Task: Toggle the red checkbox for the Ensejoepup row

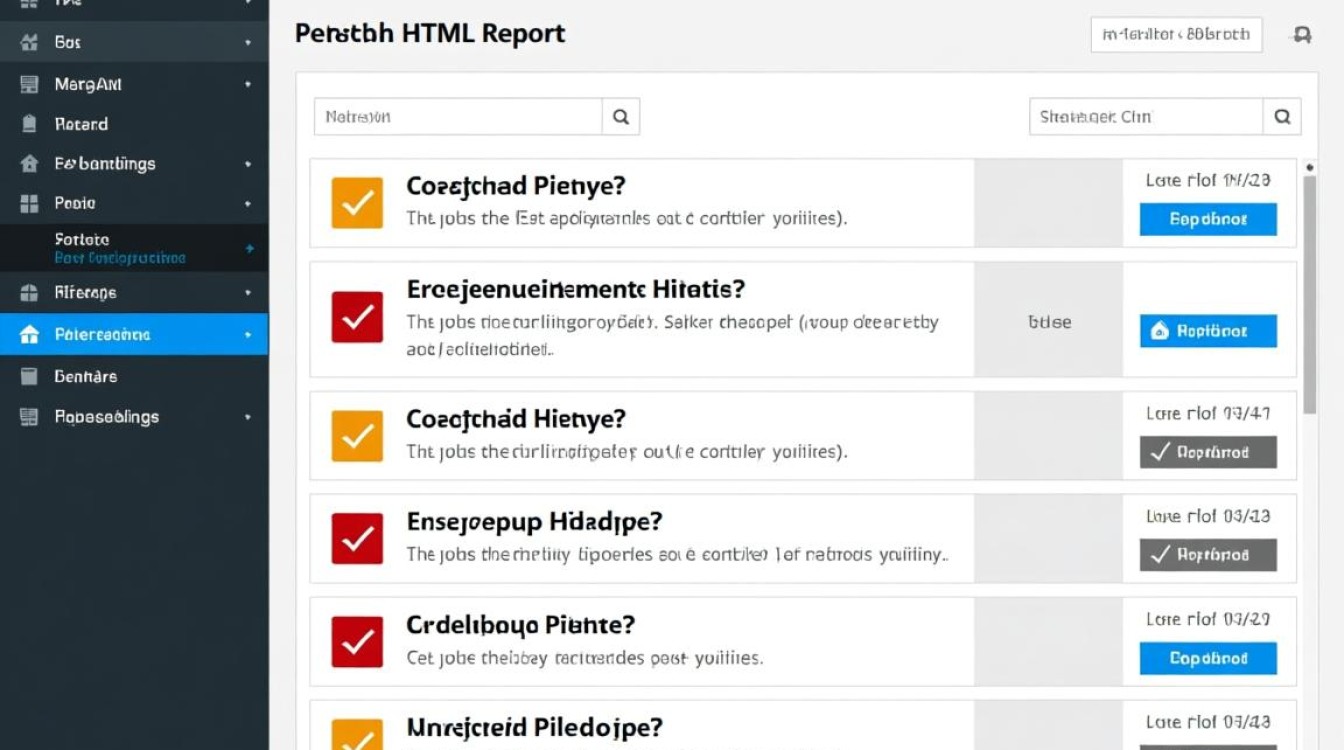Action: (x=357, y=539)
